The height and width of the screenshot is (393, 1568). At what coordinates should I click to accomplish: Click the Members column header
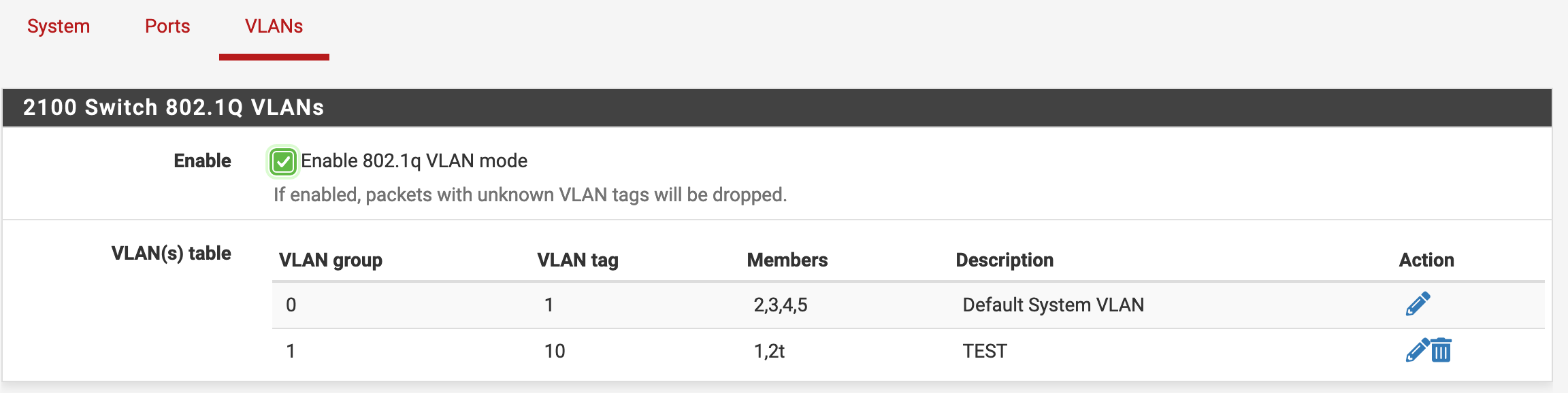coord(787,260)
